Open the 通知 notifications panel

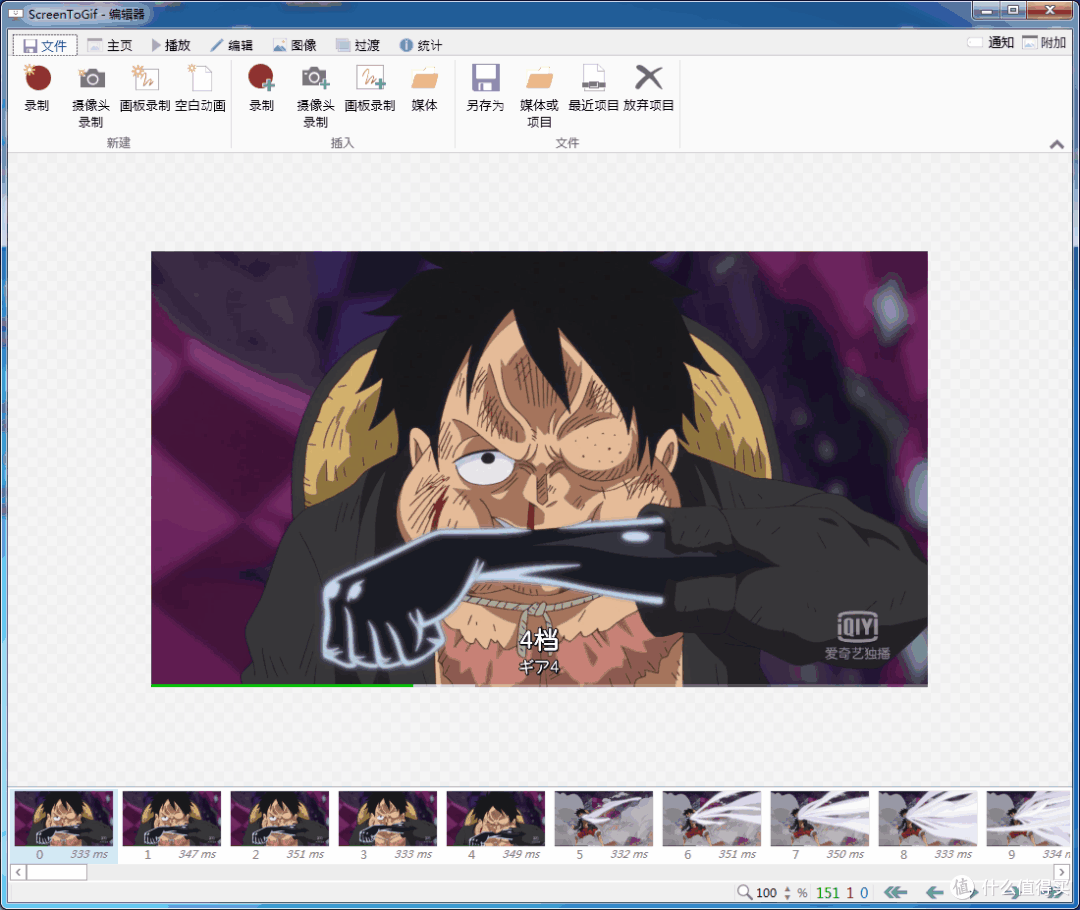click(990, 43)
